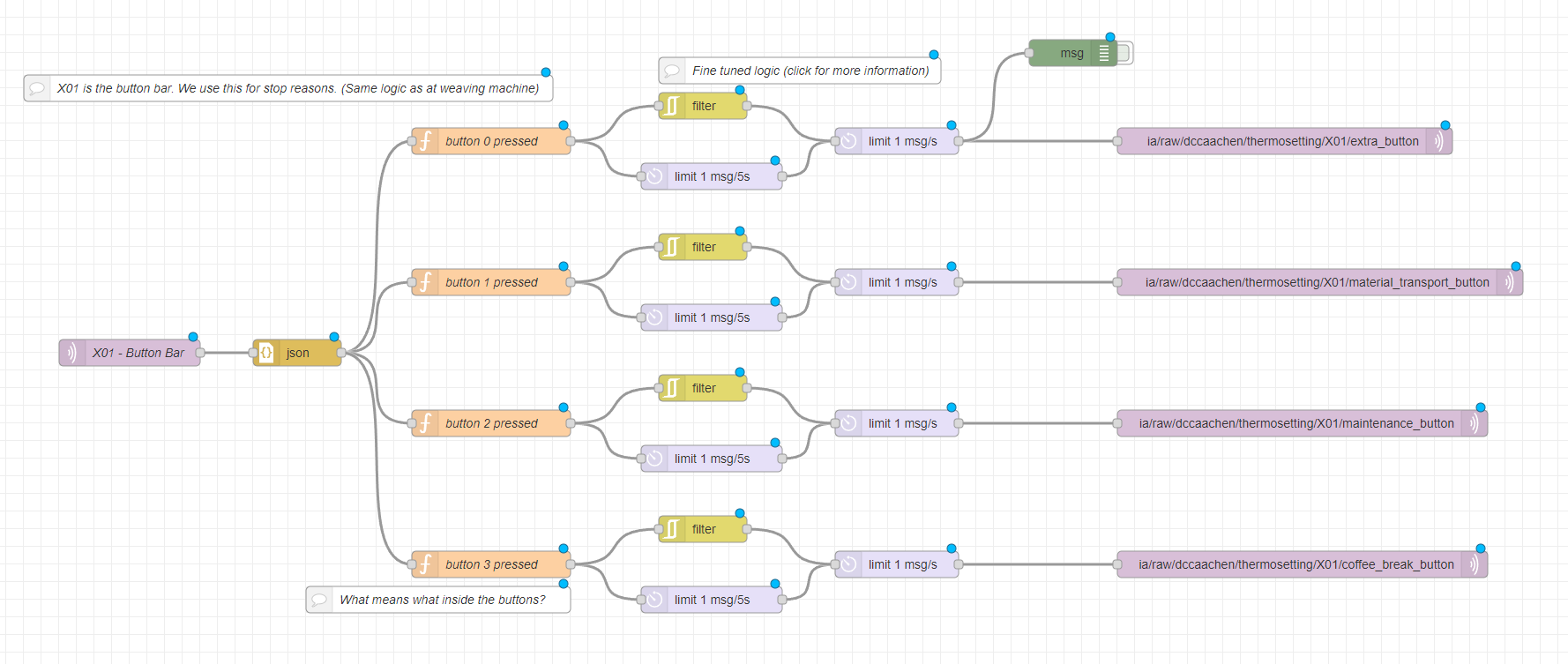Image resolution: width=1568 pixels, height=664 pixels.
Task: Click the json node's braces icon
Action: tap(266, 353)
